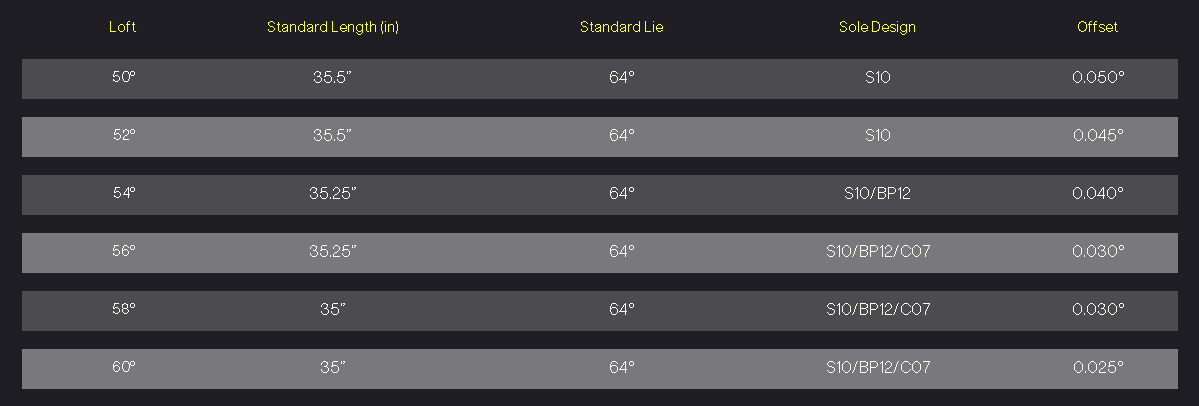Viewport: 1199px width, 406px height.
Task: Click the S10/BP12/C07 sole design in the 58° row
Action: point(877,309)
